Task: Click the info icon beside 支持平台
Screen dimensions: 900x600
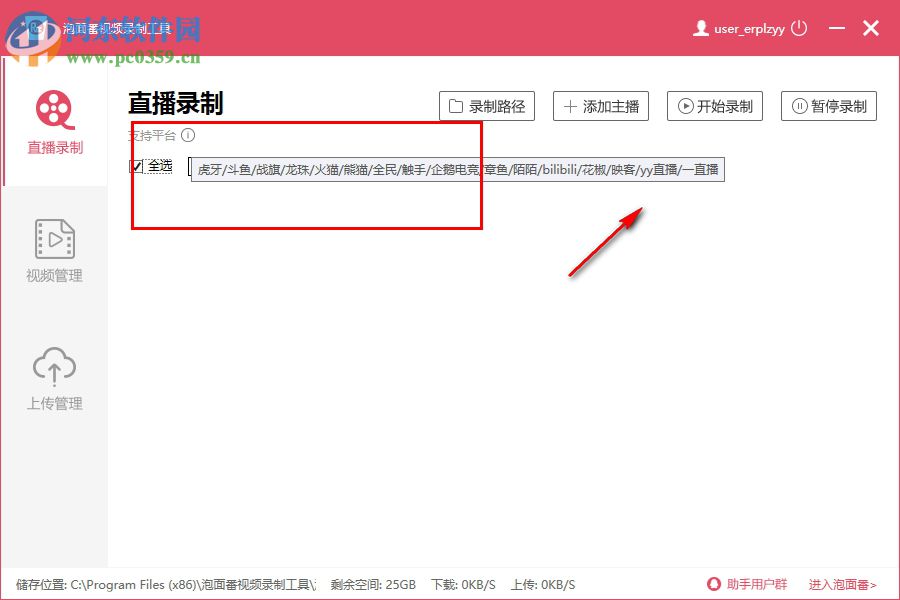Action: (x=188, y=135)
